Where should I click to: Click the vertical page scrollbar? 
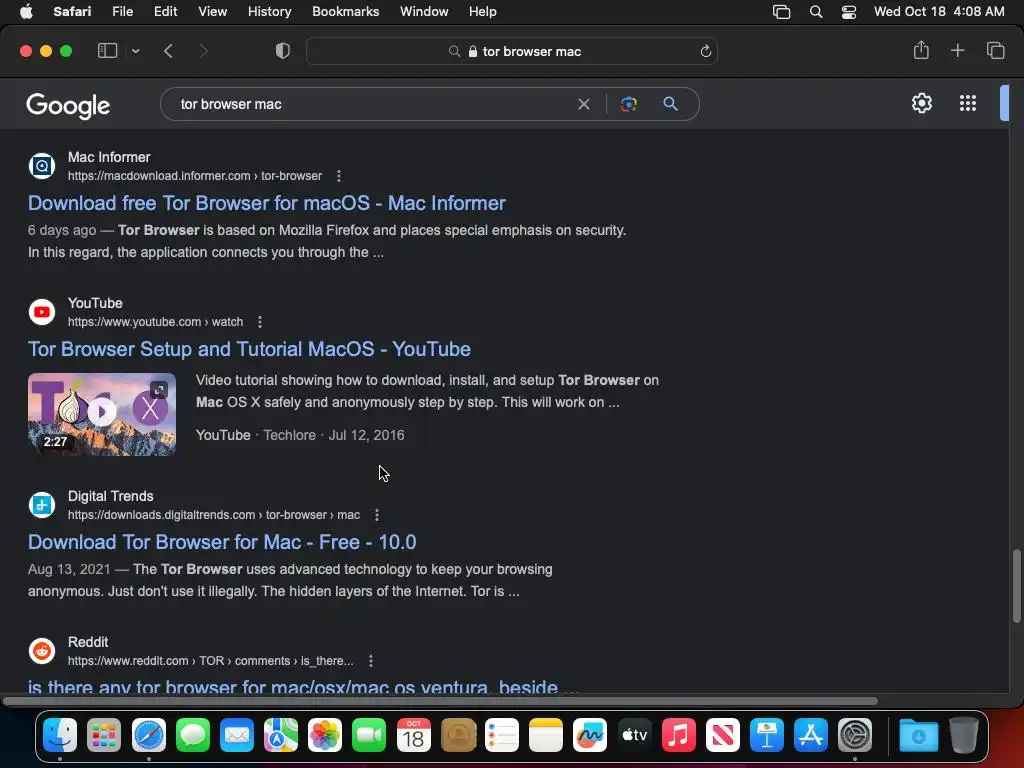click(1016, 586)
